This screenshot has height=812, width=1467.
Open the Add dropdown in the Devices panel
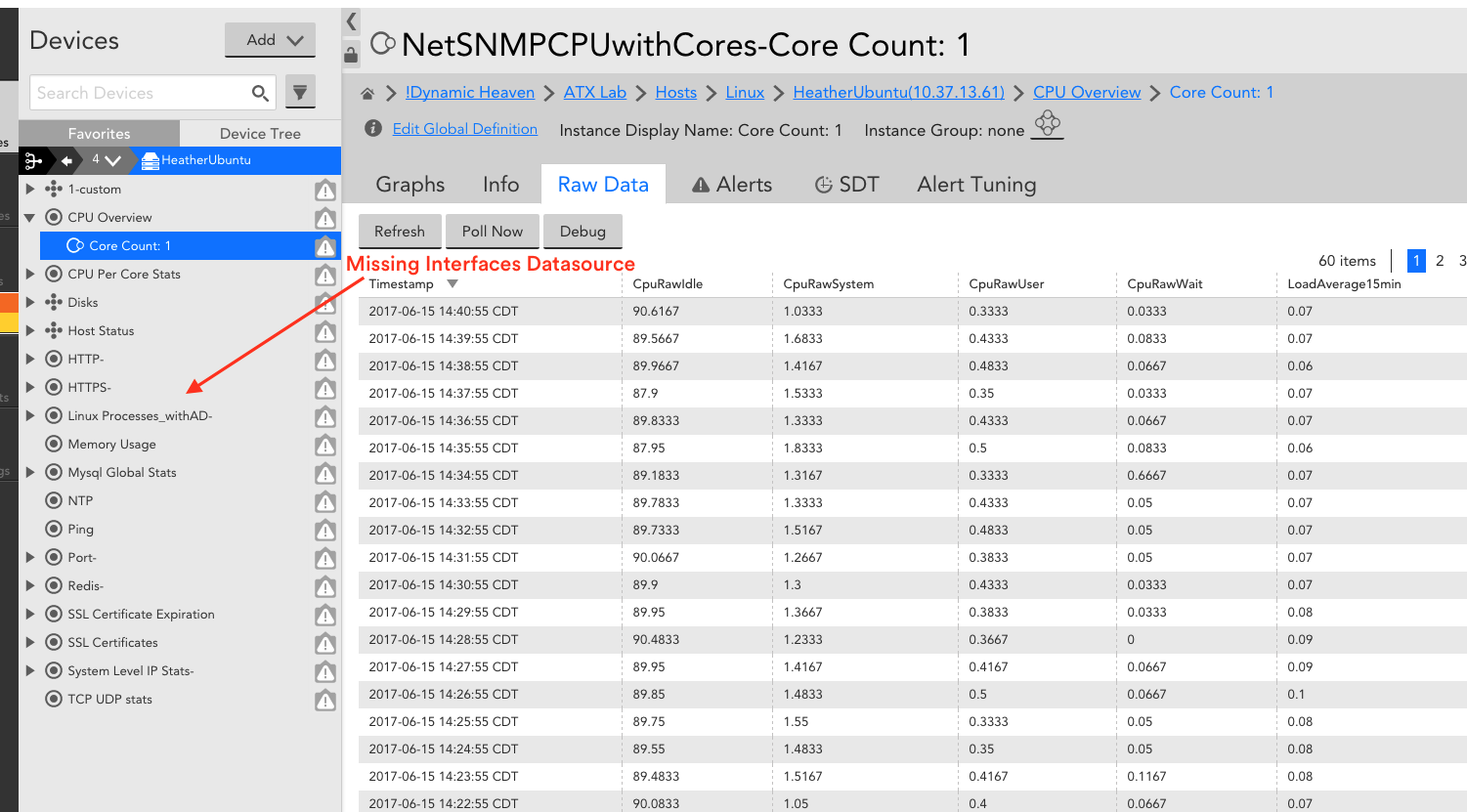coord(270,40)
